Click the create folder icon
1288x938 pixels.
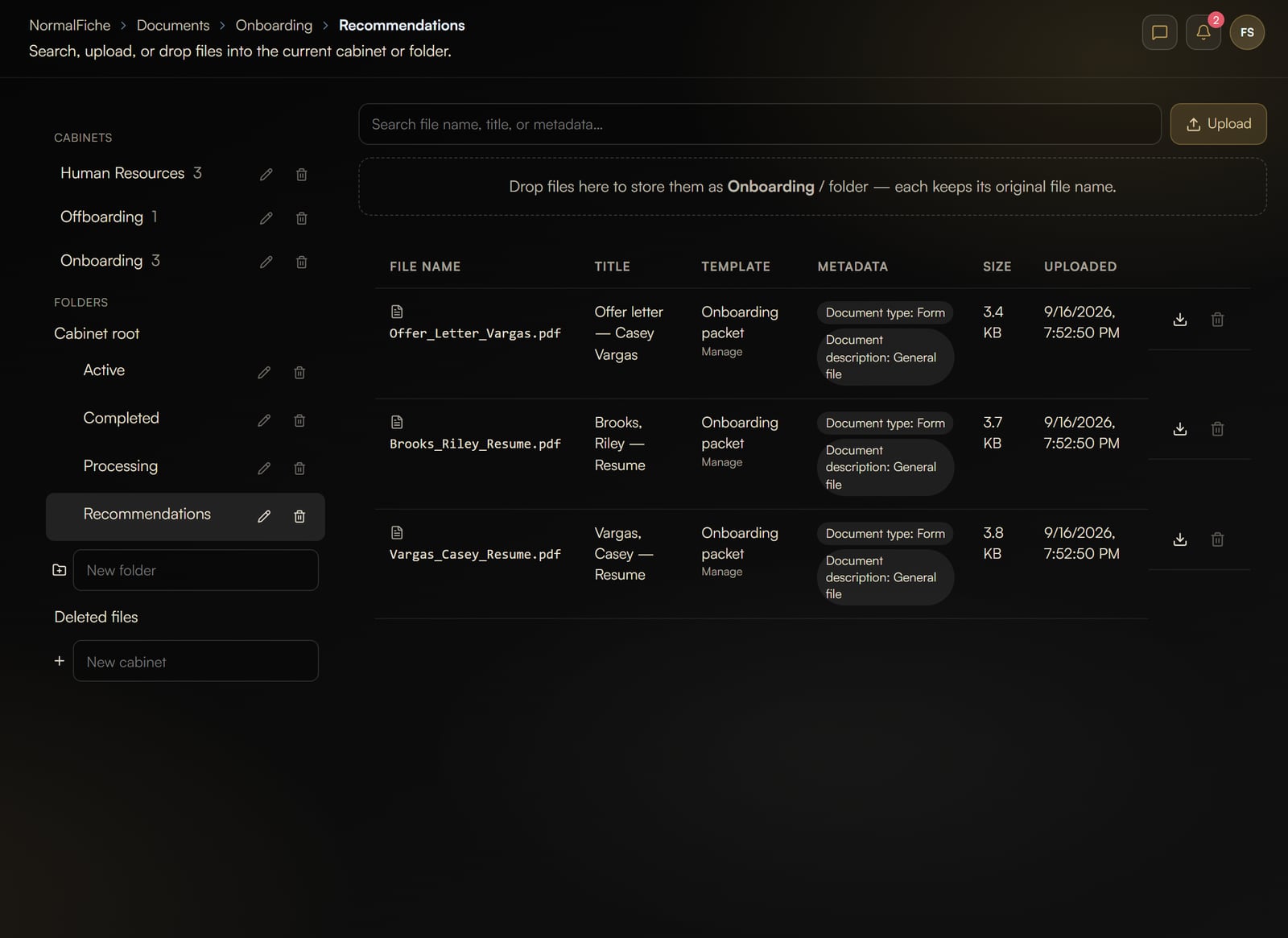click(60, 570)
